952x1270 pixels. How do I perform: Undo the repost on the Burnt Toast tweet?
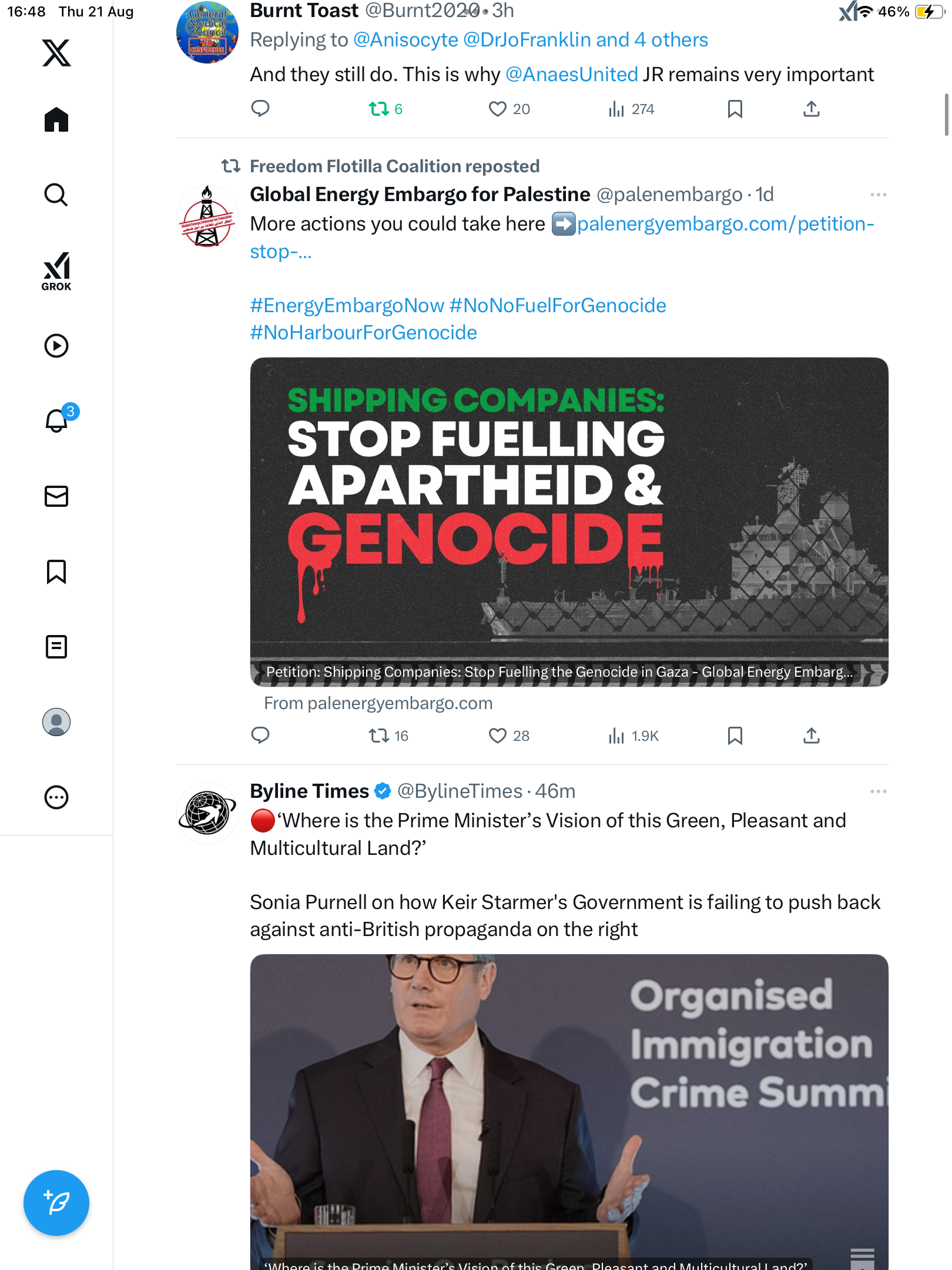coord(379,109)
